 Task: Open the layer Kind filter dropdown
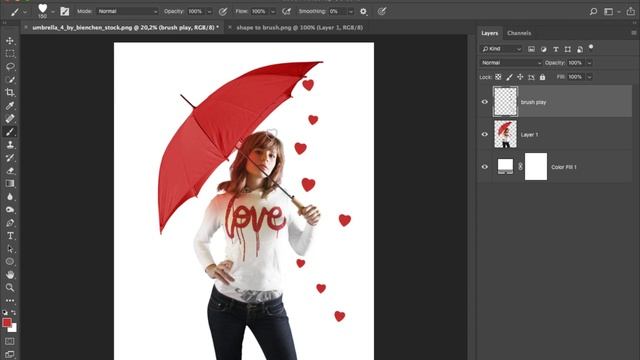(501, 49)
